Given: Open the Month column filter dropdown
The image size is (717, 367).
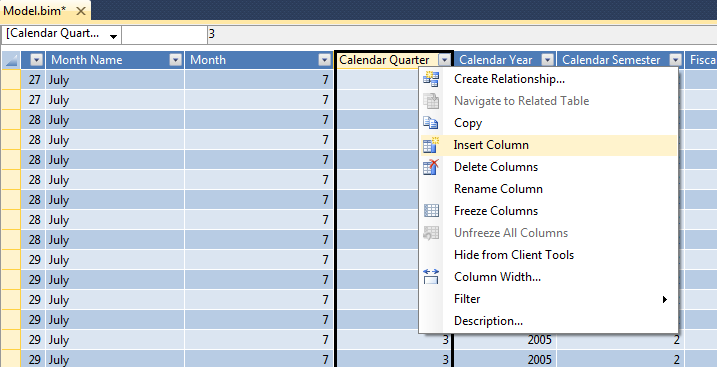Looking at the screenshot, I should pos(325,60).
